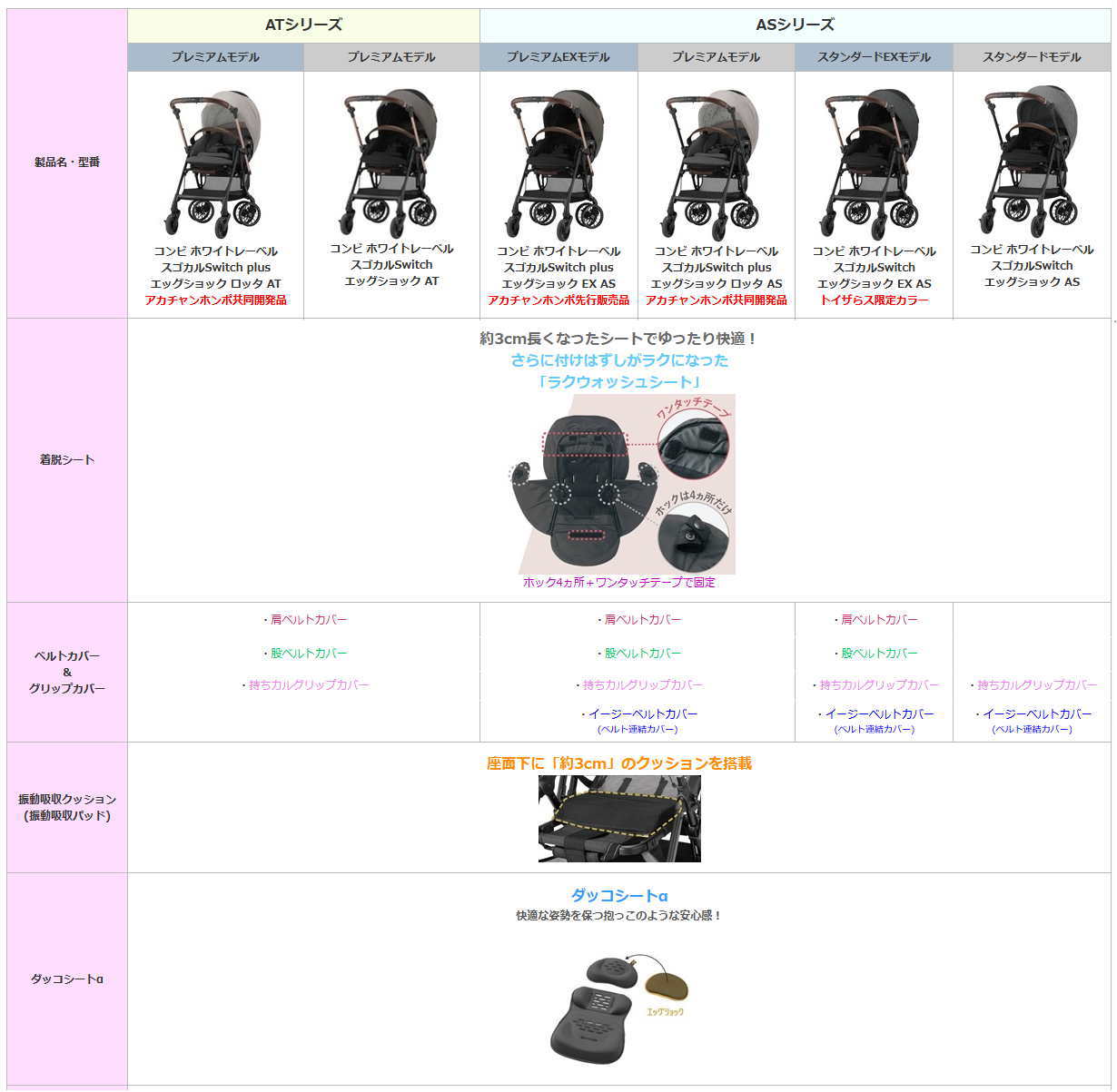This screenshot has width=1117, height=1092.
Task: Open stroller image above スゴカルSwitch エッグショック AS
Action: (1032, 161)
